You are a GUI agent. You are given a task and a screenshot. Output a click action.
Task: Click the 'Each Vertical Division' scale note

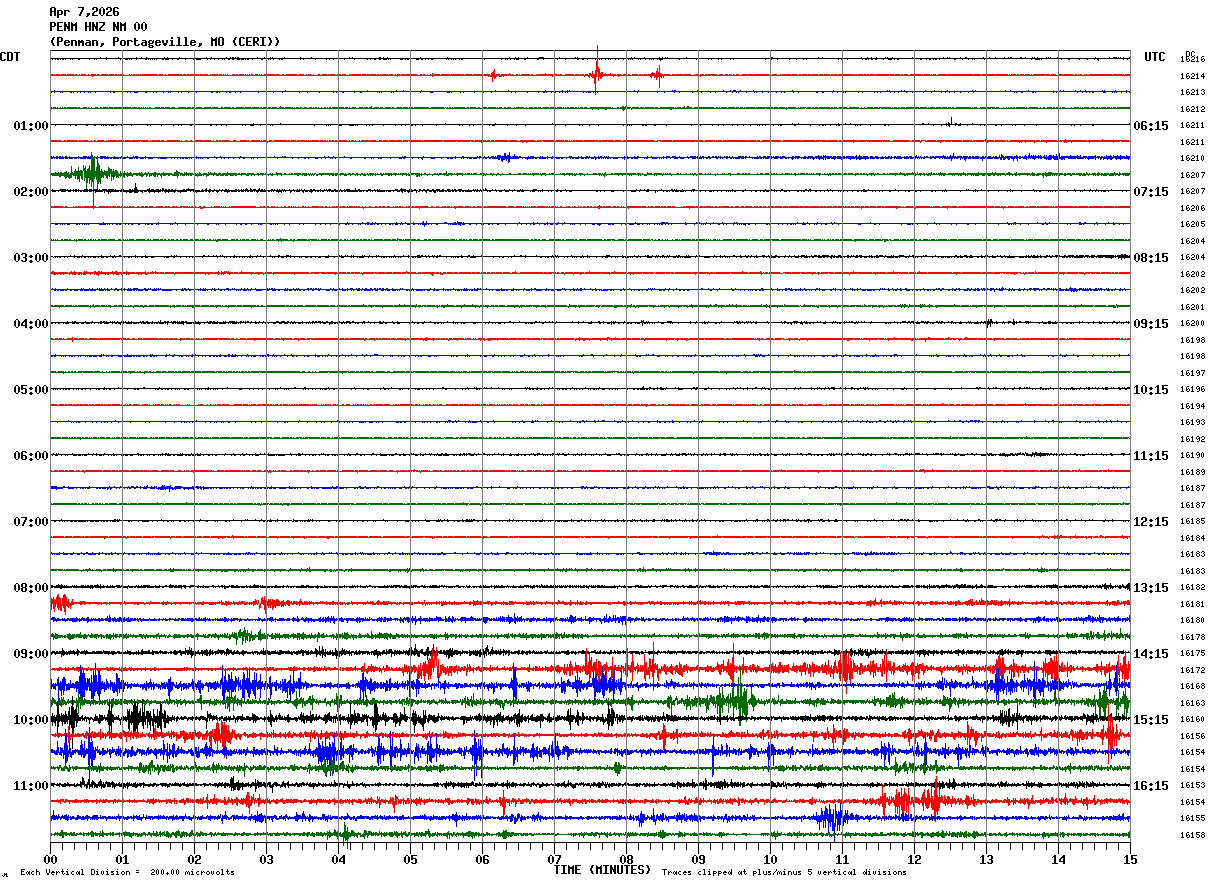(x=127, y=872)
